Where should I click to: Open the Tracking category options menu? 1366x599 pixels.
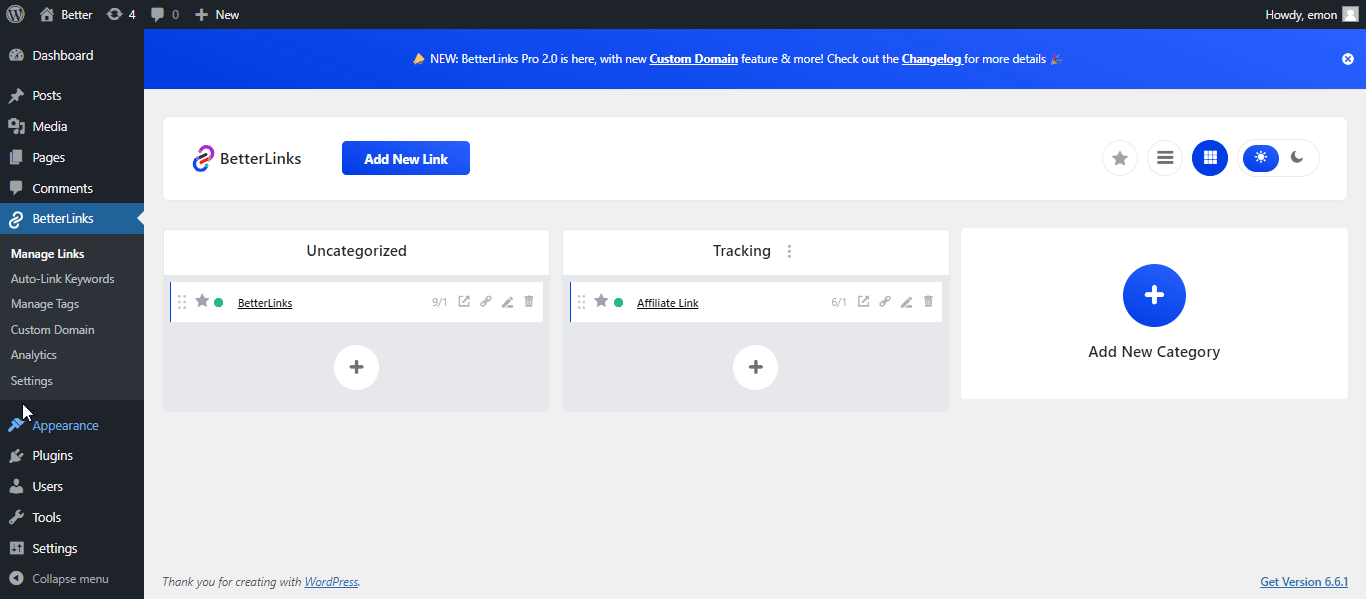tap(789, 251)
